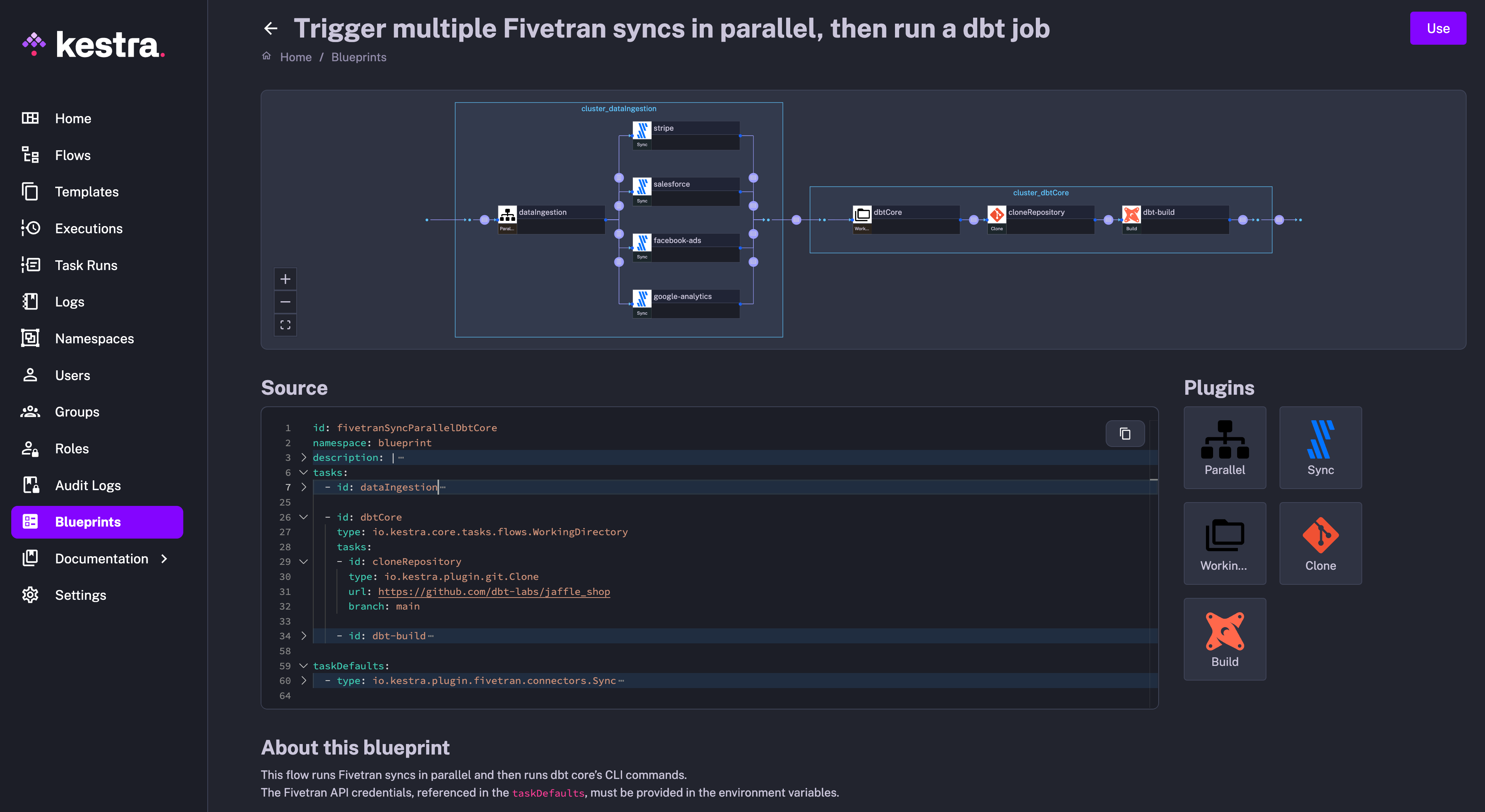Zoom out with the minus control

point(285,302)
